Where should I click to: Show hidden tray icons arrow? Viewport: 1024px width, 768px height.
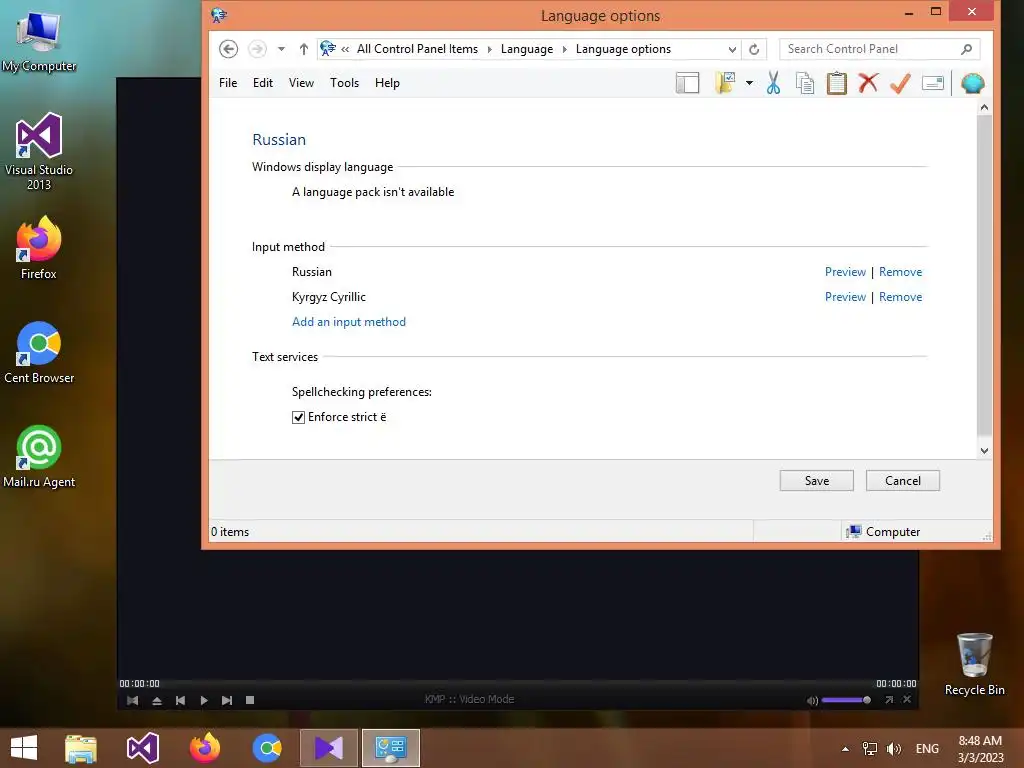pos(845,748)
